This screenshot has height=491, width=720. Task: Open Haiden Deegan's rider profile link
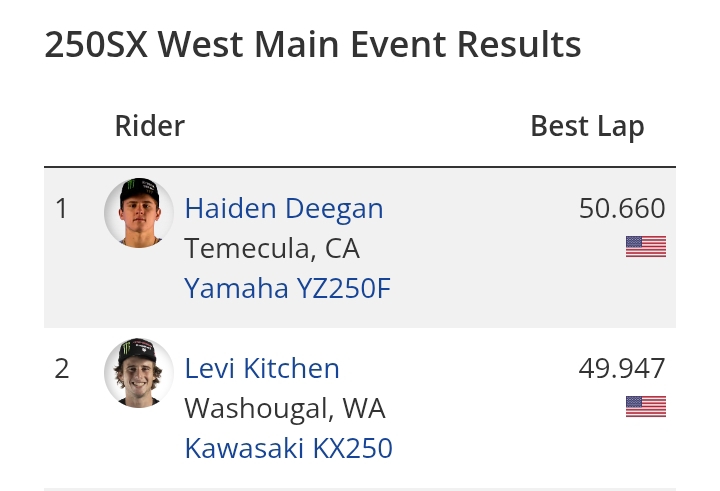(x=284, y=208)
